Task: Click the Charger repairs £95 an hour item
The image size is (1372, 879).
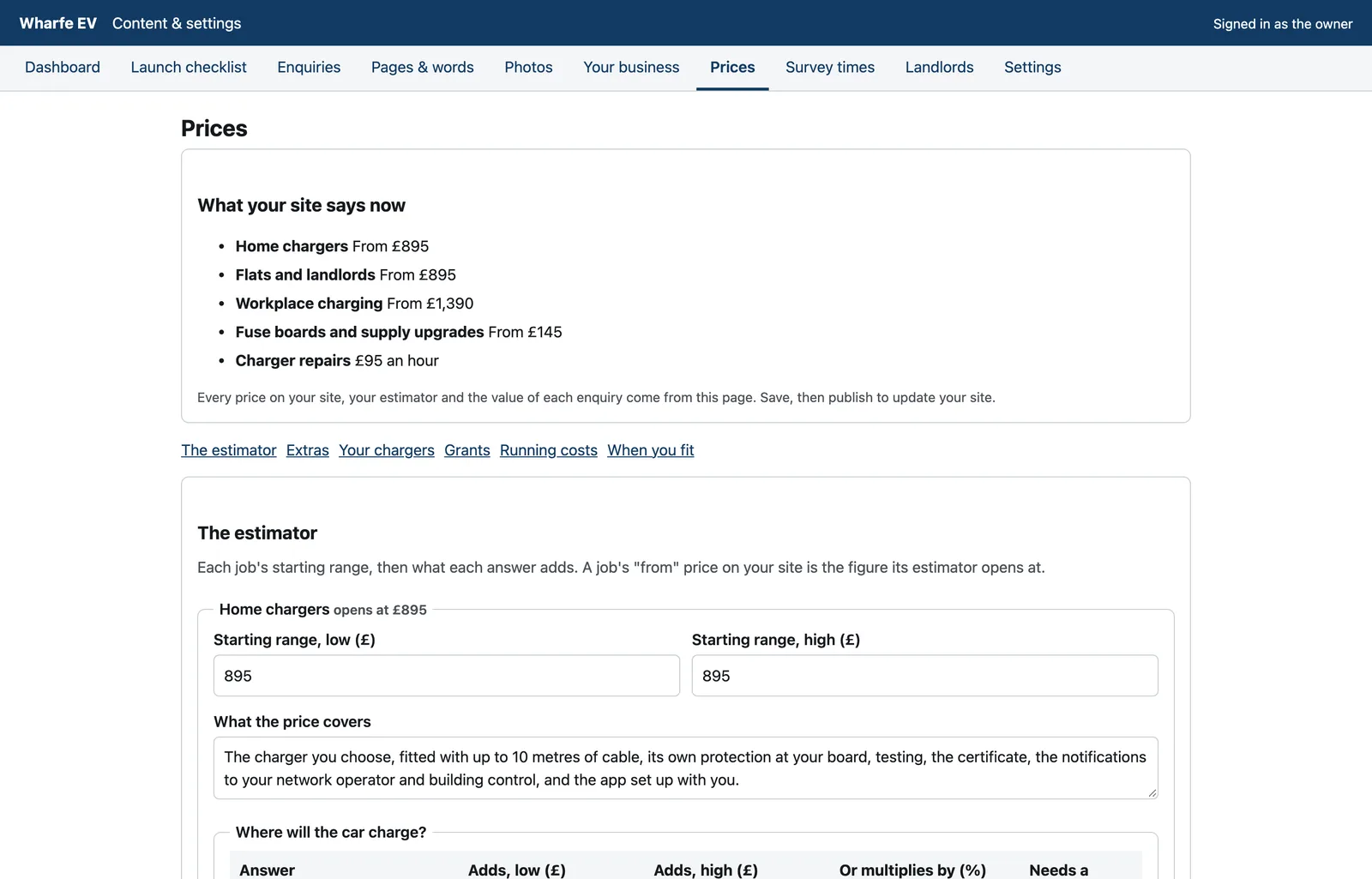Action: (x=337, y=361)
